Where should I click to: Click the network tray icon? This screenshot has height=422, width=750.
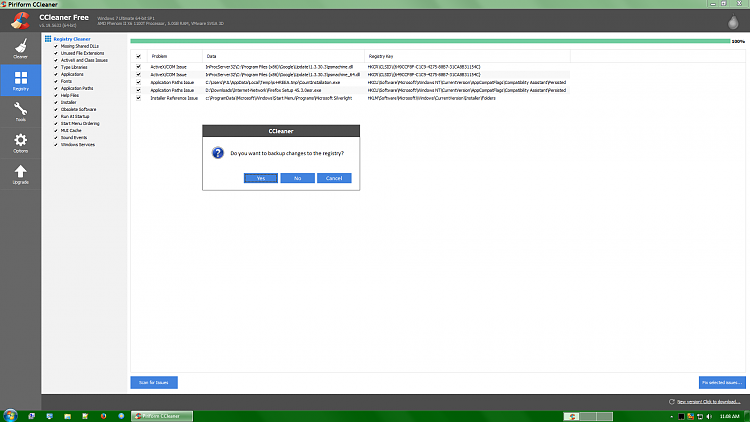700,416
